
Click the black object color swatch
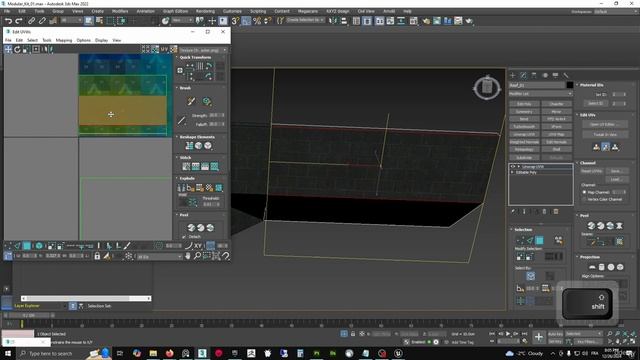569,85
